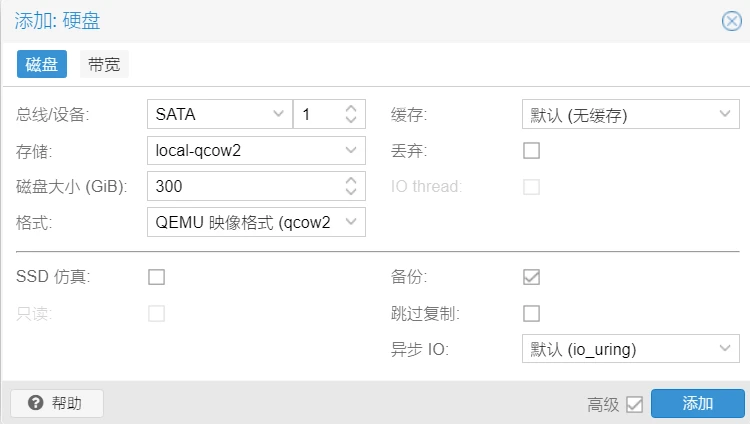The width and height of the screenshot is (750, 424).
Task: Decrease the device number with down arrow
Action: point(351,120)
